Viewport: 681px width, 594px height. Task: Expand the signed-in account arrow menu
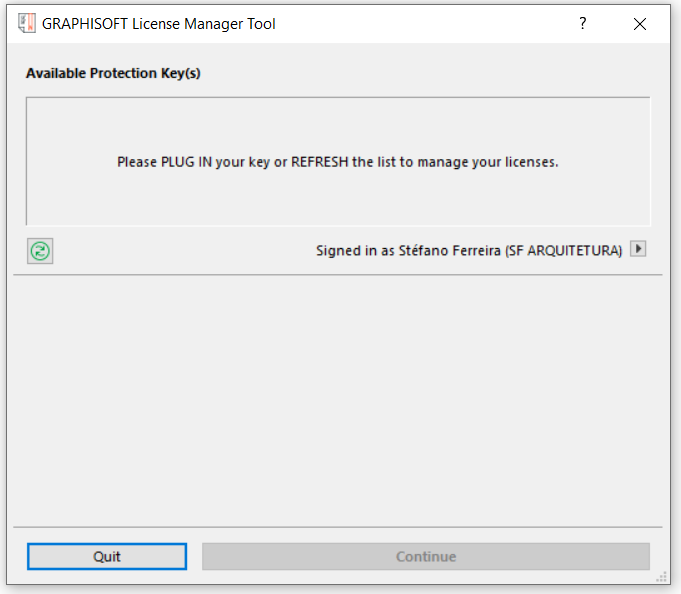638,249
